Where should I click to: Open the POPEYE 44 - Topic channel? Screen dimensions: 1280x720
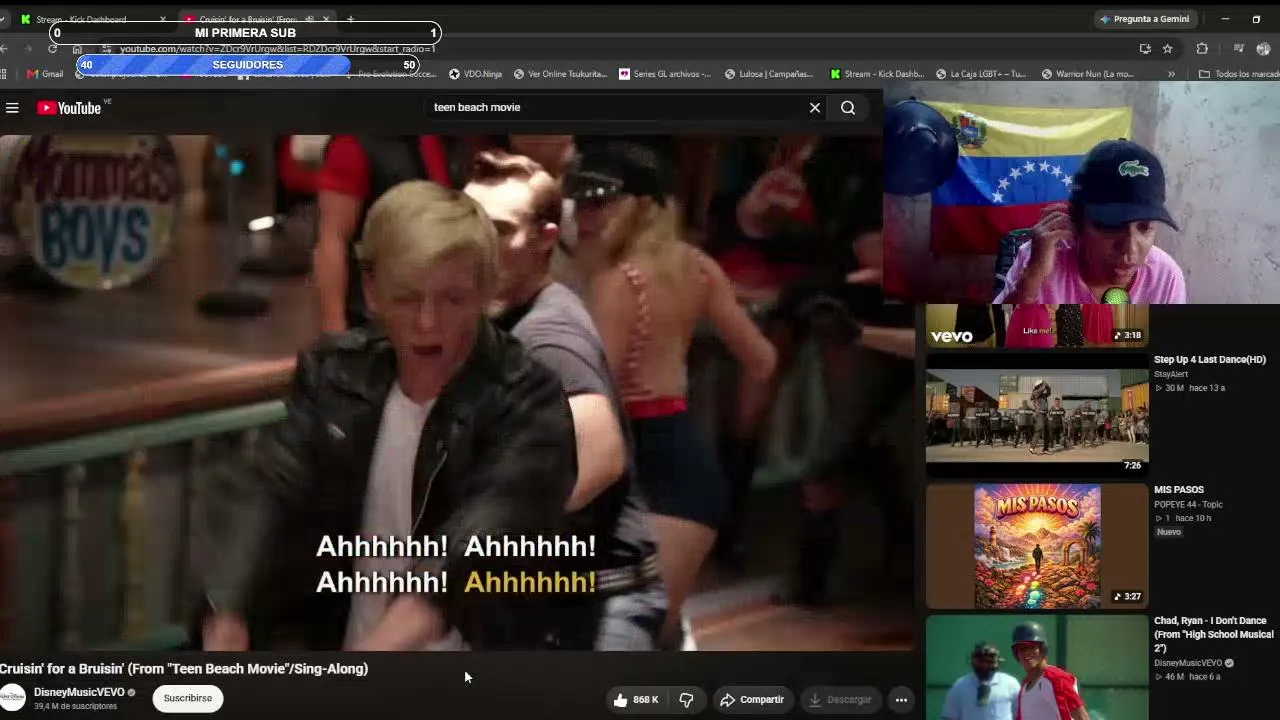[x=1188, y=504]
